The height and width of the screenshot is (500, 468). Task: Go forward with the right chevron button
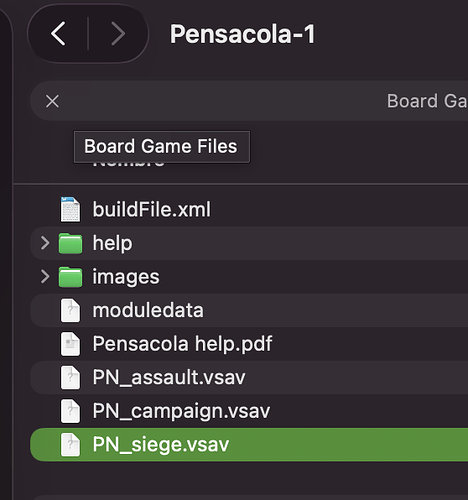[x=118, y=34]
